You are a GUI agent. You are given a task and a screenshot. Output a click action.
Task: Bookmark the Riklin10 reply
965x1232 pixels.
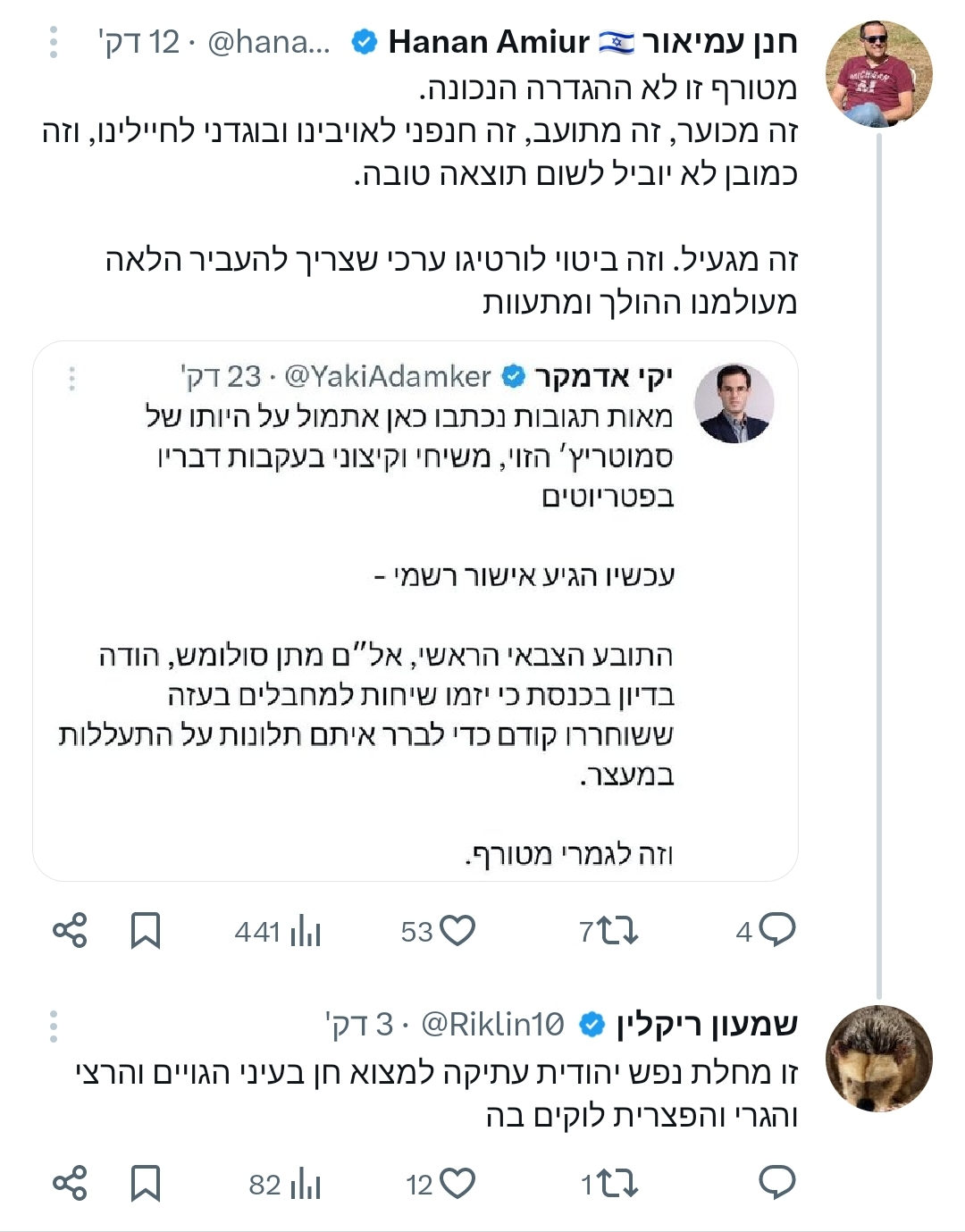[146, 1184]
